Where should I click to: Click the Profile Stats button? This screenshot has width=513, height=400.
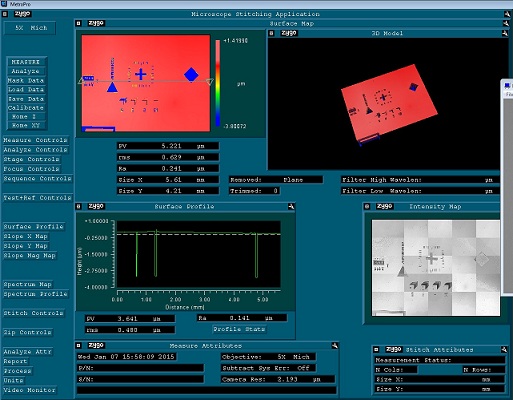(x=239, y=329)
